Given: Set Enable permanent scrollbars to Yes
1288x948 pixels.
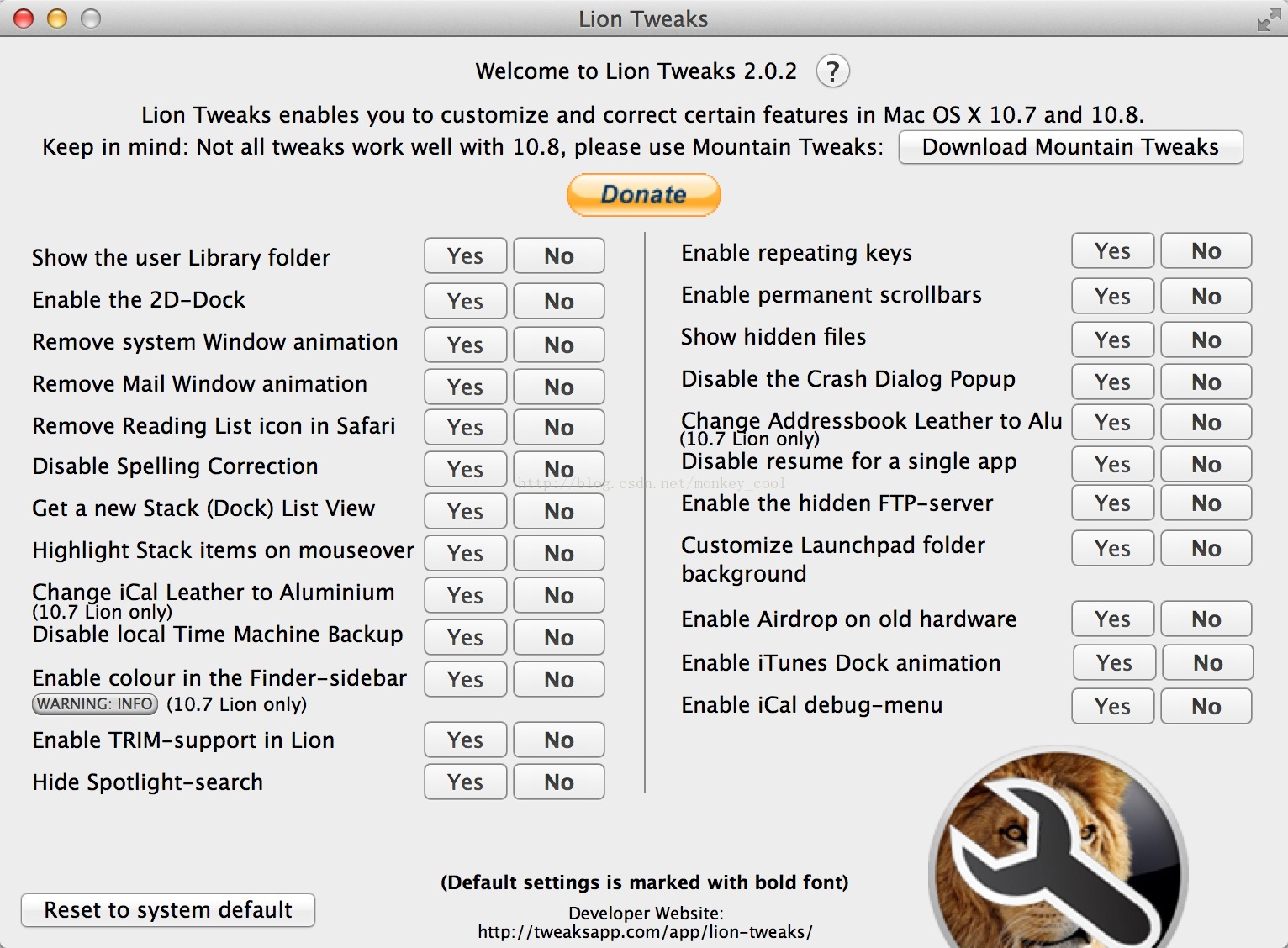Looking at the screenshot, I should tap(1113, 297).
